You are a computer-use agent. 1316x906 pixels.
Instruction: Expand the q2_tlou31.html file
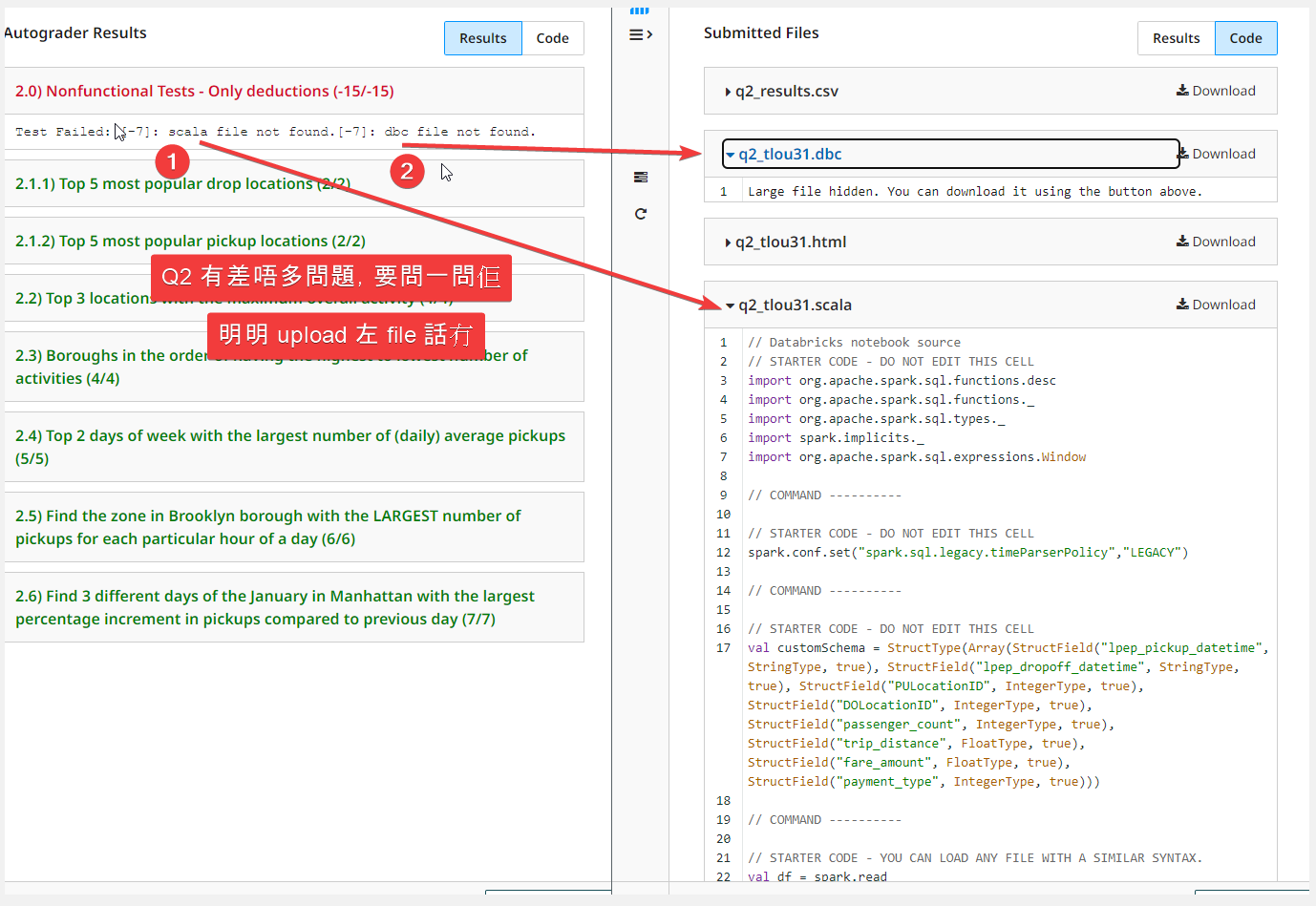(790, 242)
